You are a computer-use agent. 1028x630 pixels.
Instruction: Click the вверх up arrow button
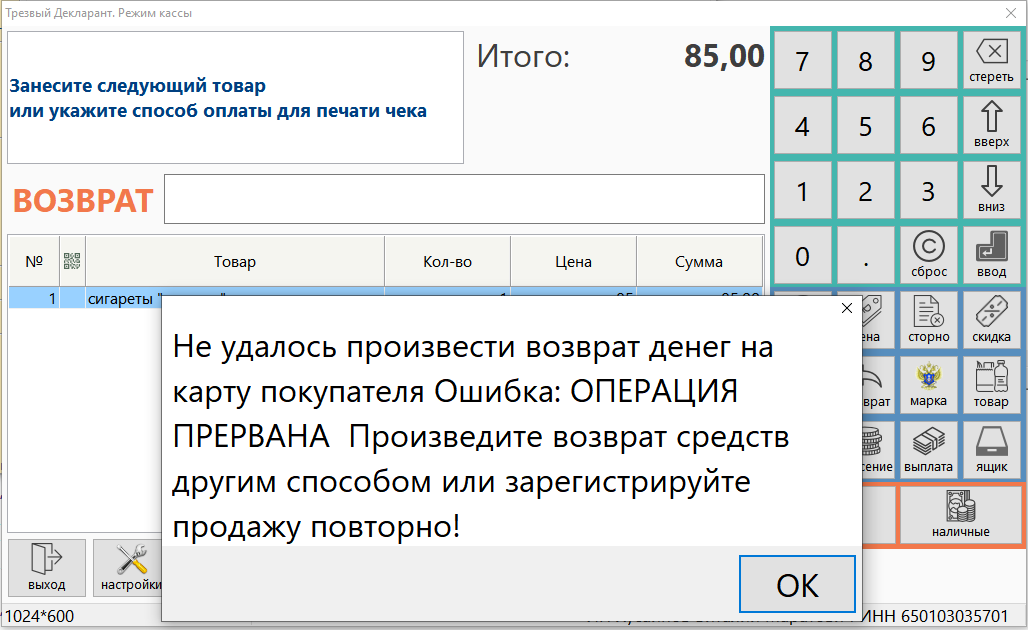click(991, 125)
